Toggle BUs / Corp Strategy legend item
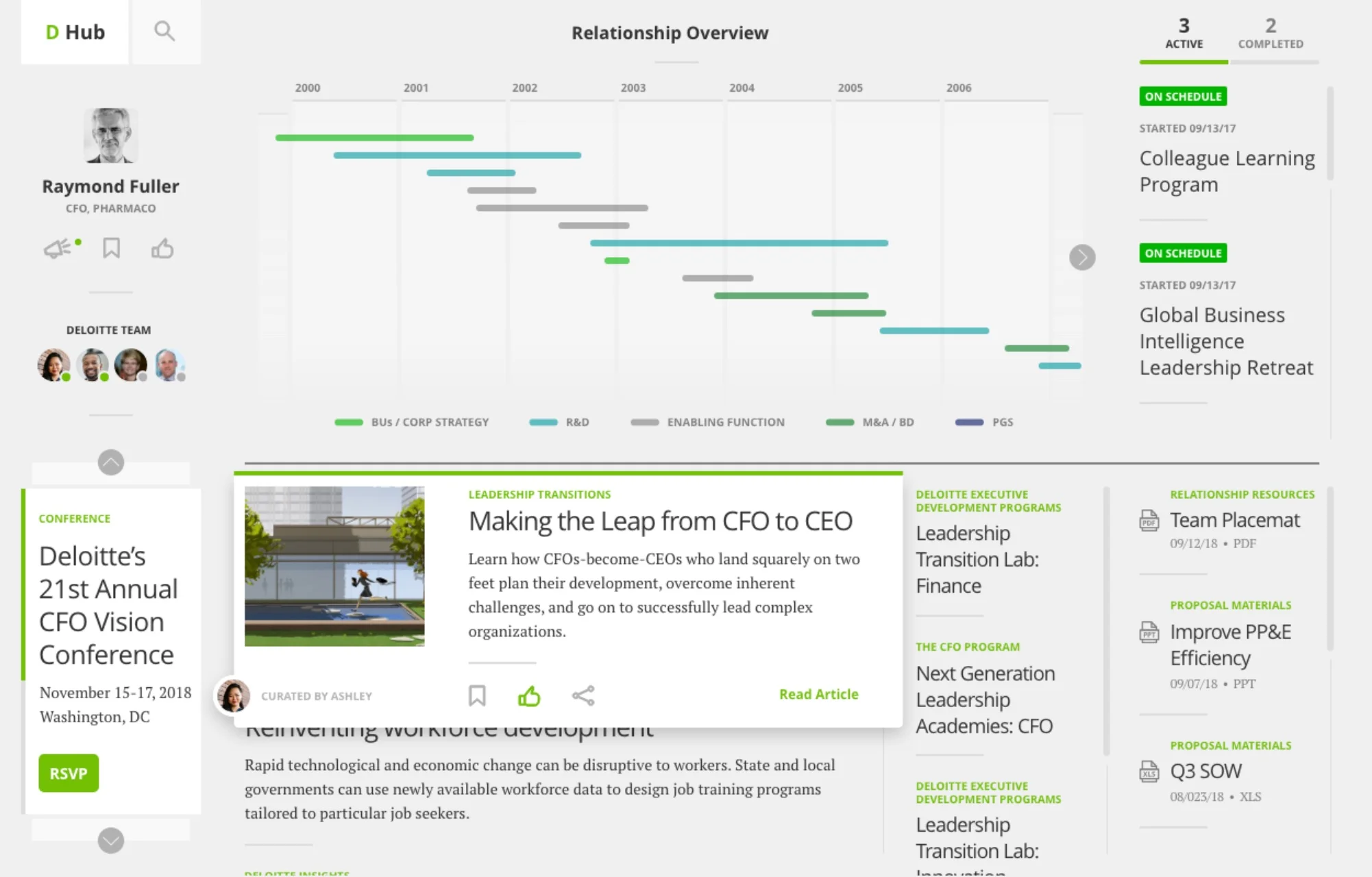 click(x=412, y=422)
